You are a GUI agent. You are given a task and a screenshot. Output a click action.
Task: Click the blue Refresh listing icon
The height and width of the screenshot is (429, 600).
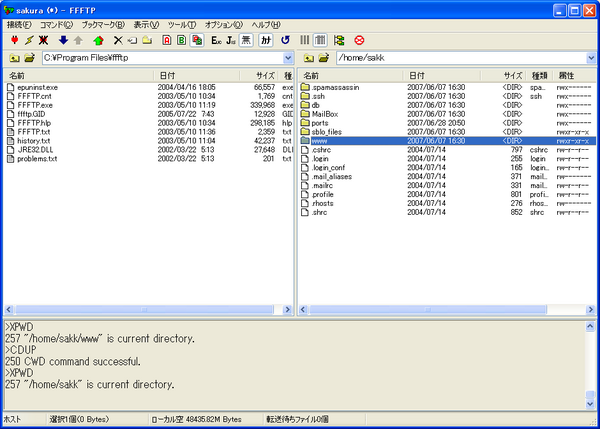pos(285,40)
